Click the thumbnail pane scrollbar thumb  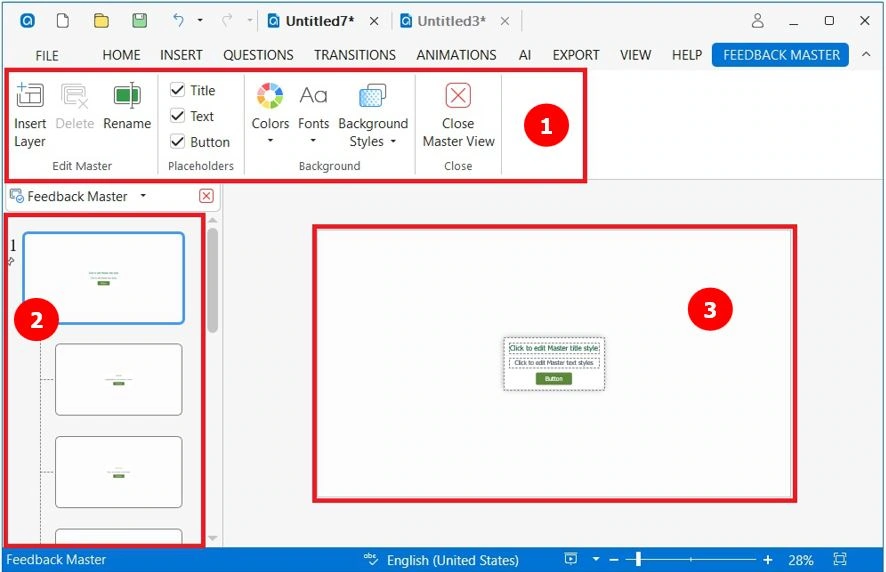[212, 280]
